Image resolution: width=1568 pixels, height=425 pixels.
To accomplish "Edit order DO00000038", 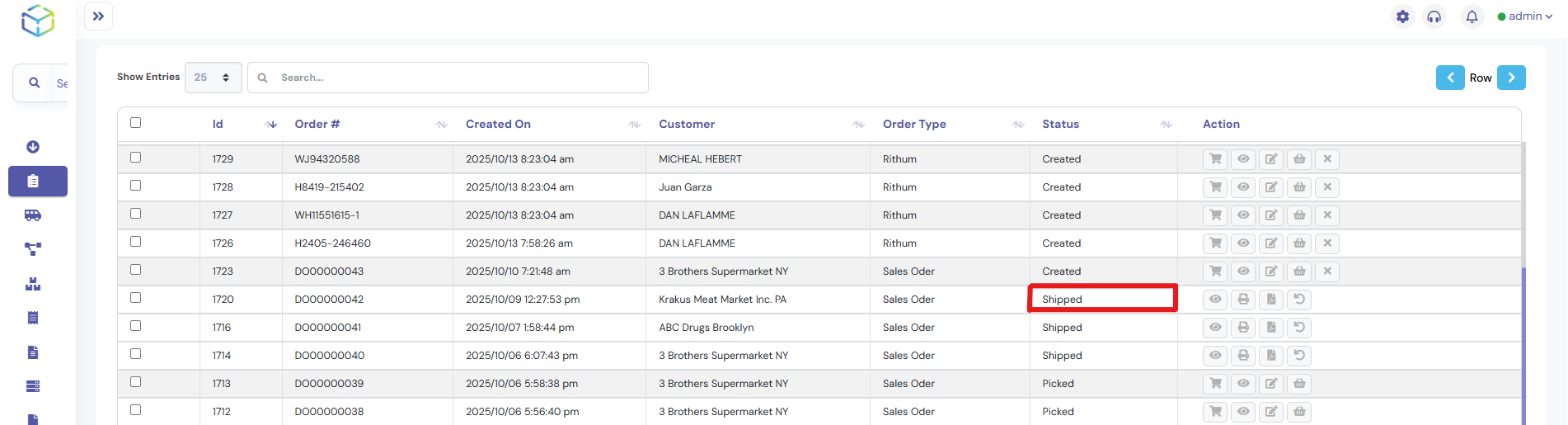I will 1271,412.
